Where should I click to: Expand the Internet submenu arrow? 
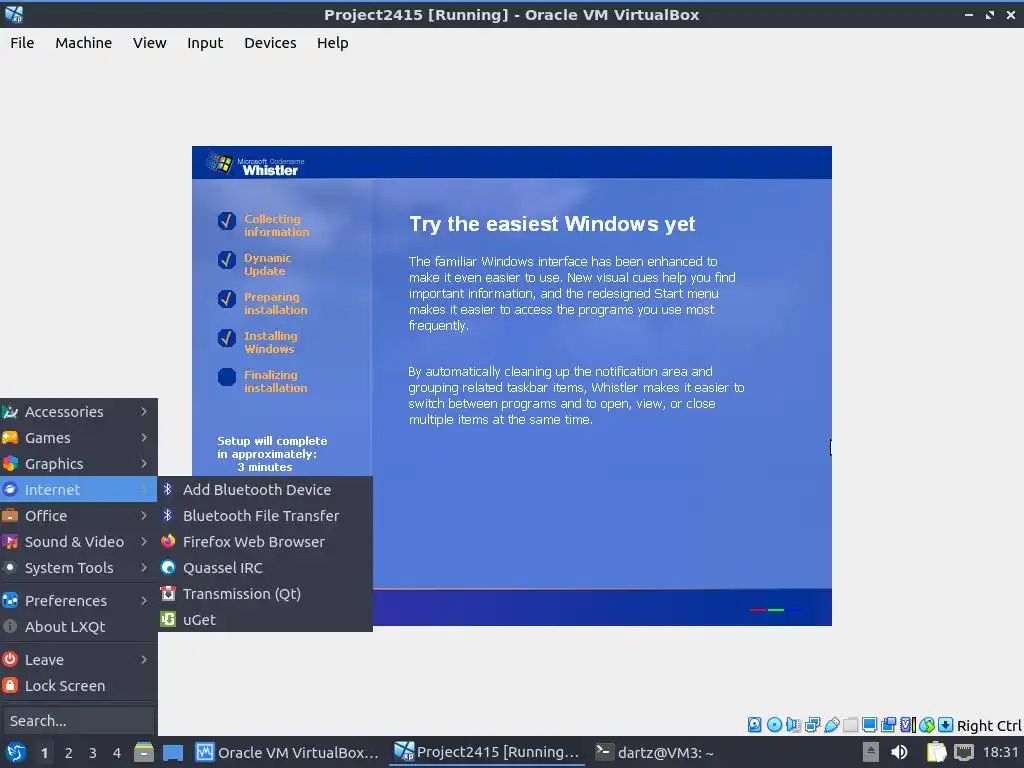[x=144, y=489]
